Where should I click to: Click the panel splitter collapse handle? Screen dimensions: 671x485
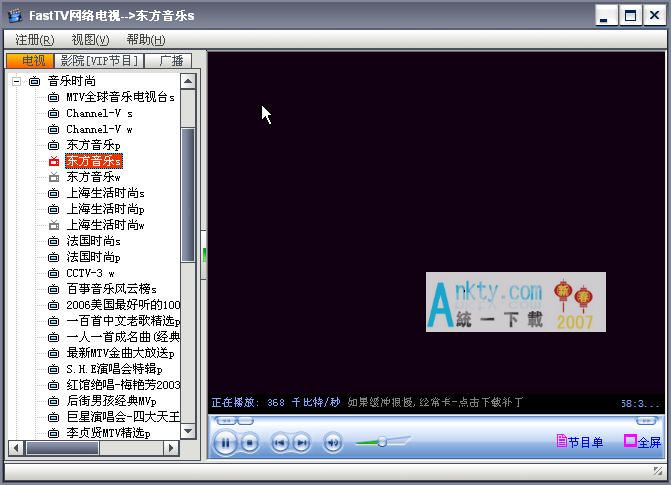click(x=204, y=255)
